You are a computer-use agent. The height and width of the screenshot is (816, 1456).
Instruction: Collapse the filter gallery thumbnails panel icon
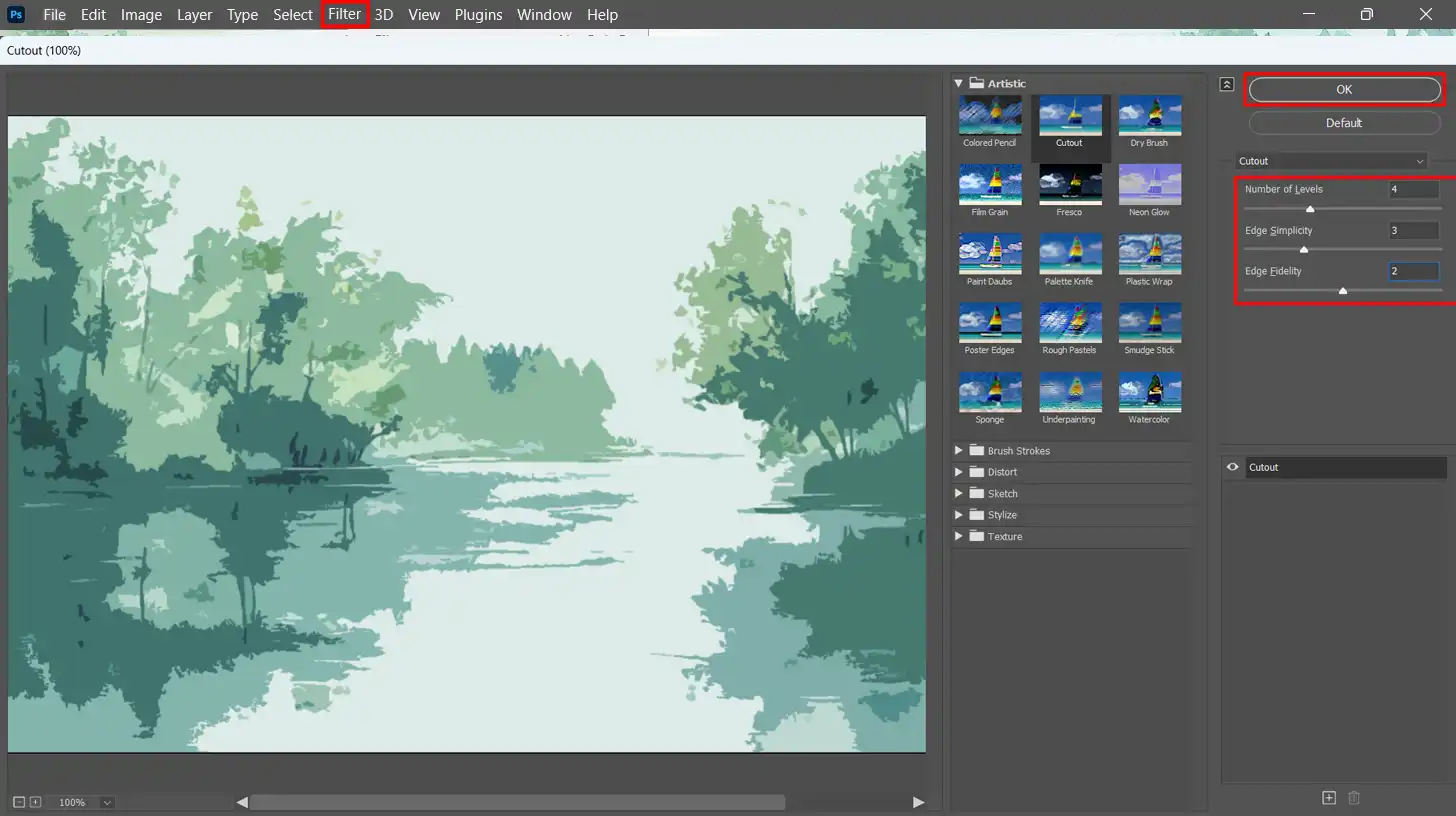1227,85
